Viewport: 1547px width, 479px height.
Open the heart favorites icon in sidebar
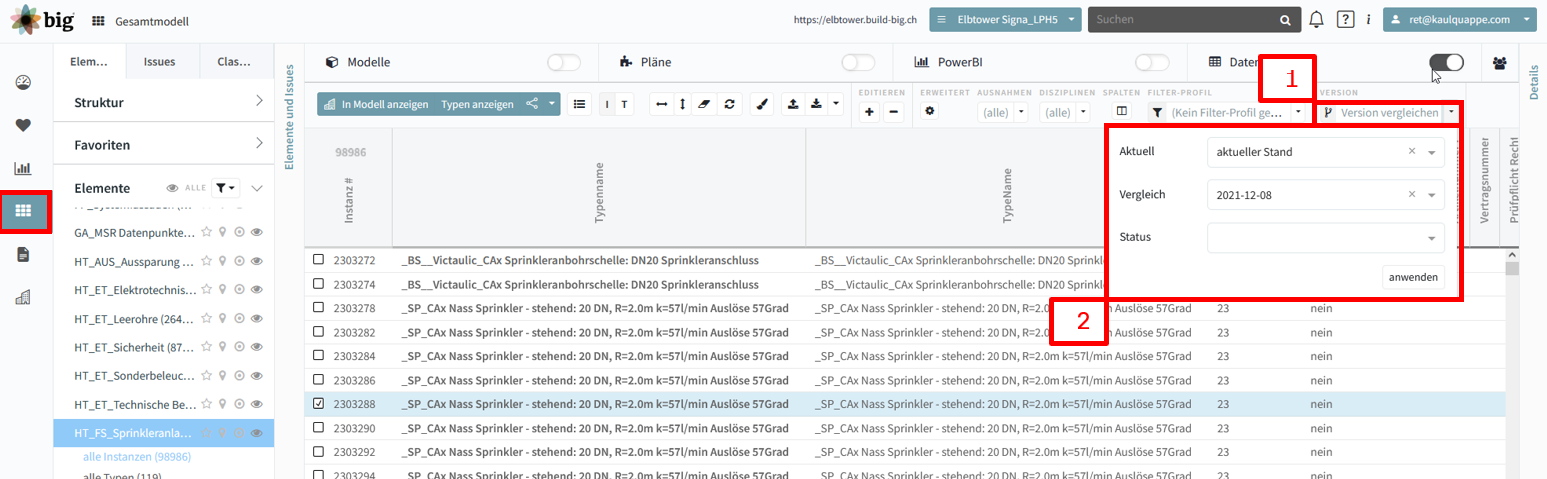tap(23, 125)
